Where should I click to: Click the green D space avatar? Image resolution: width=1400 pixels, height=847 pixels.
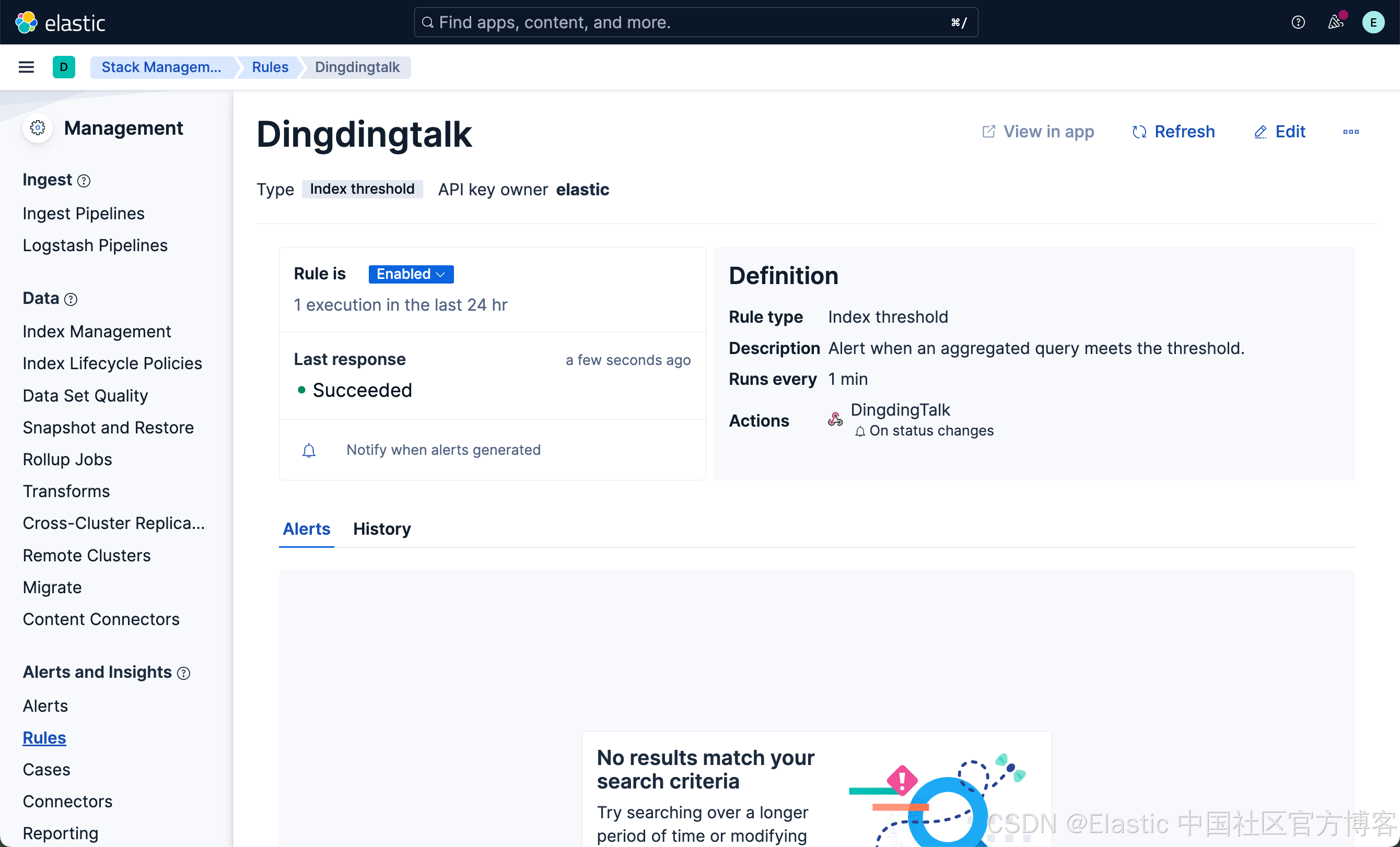pyautogui.click(x=64, y=67)
